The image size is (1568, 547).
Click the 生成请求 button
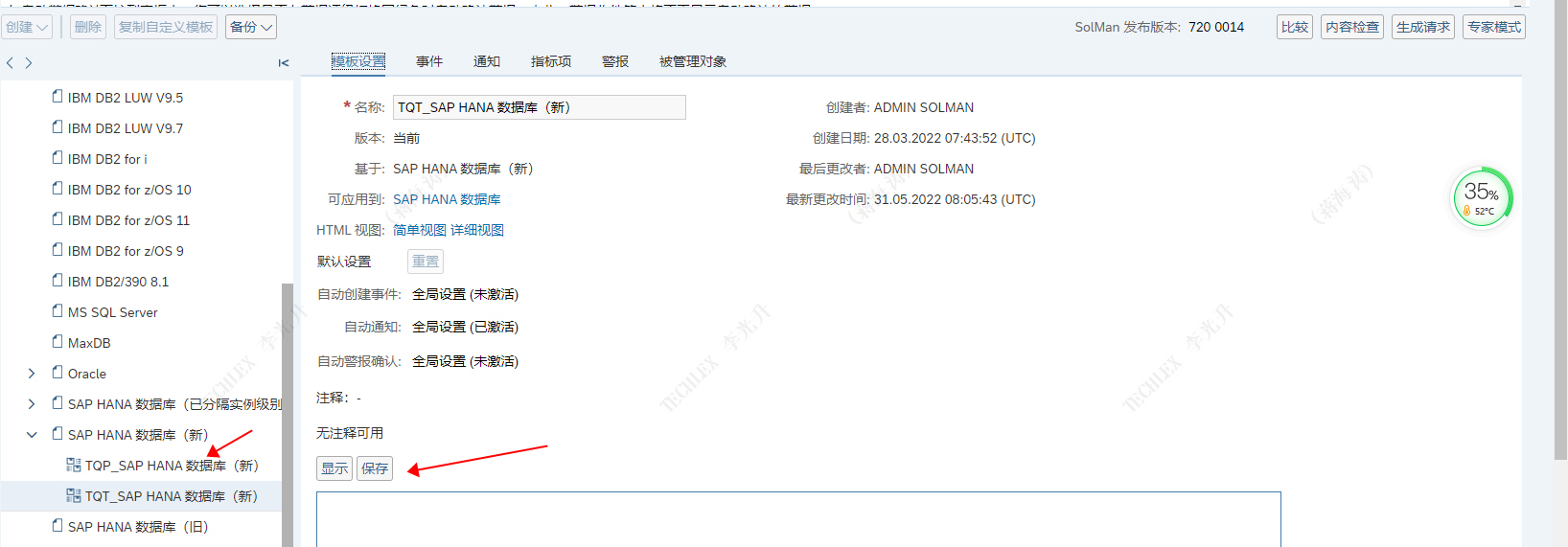click(1423, 27)
